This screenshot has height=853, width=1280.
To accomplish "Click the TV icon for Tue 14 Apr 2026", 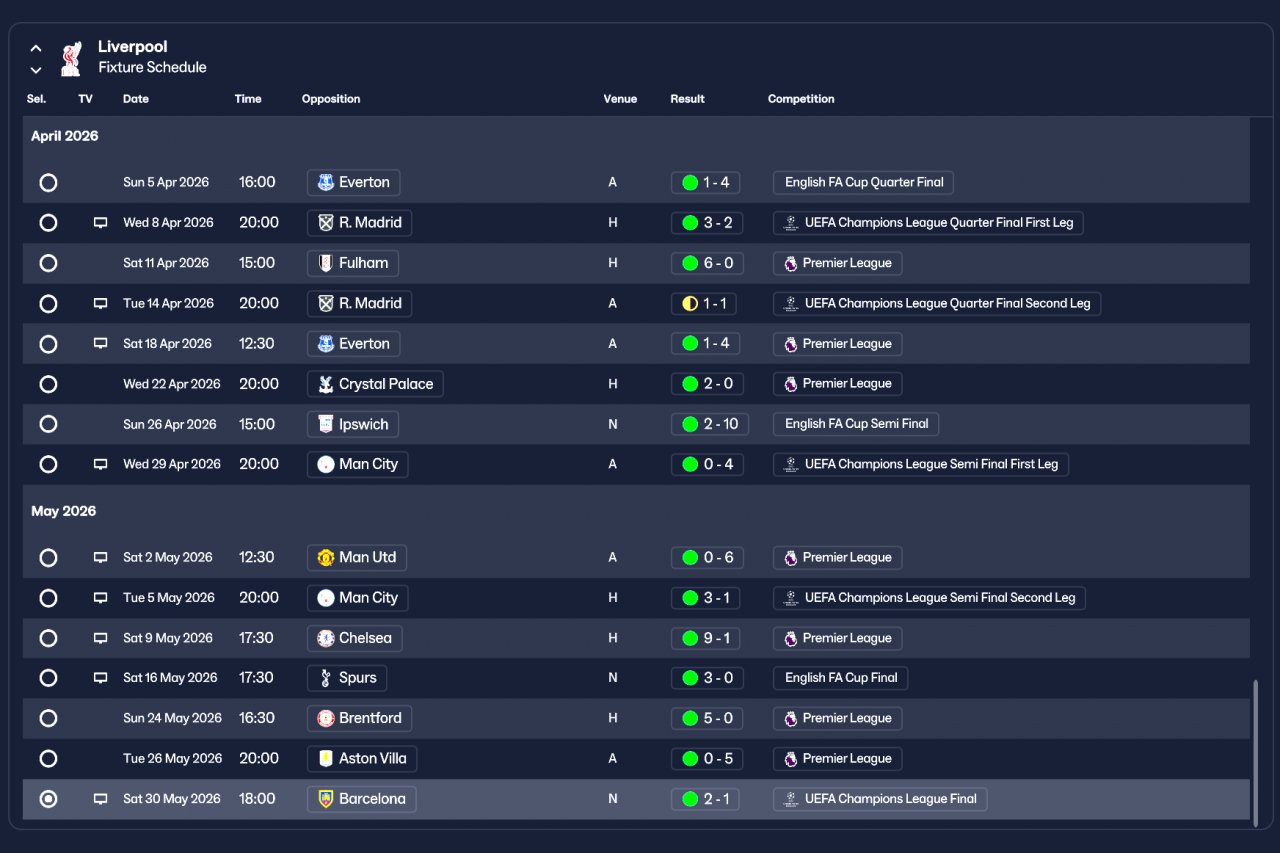I will [100, 303].
